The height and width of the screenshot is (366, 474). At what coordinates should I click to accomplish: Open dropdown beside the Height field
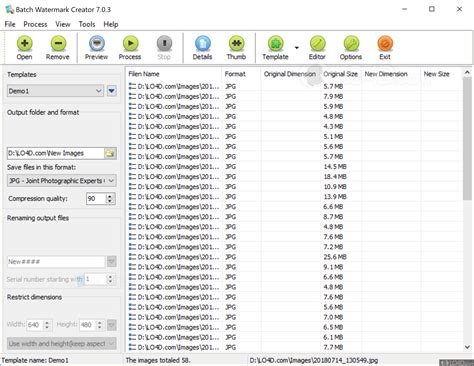coord(112,325)
